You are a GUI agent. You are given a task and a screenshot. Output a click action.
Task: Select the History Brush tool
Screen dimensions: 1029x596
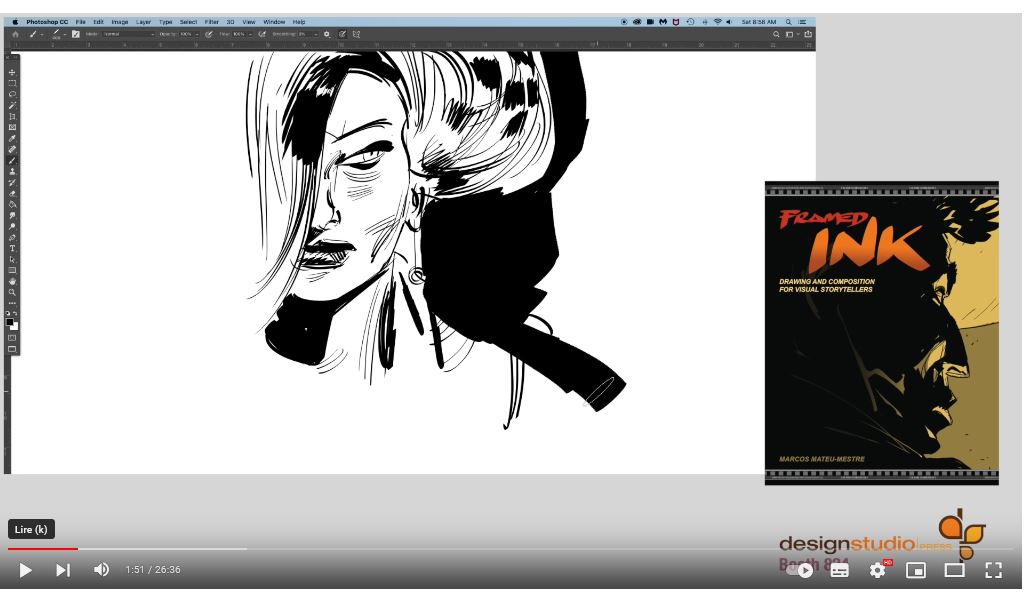(x=12, y=182)
